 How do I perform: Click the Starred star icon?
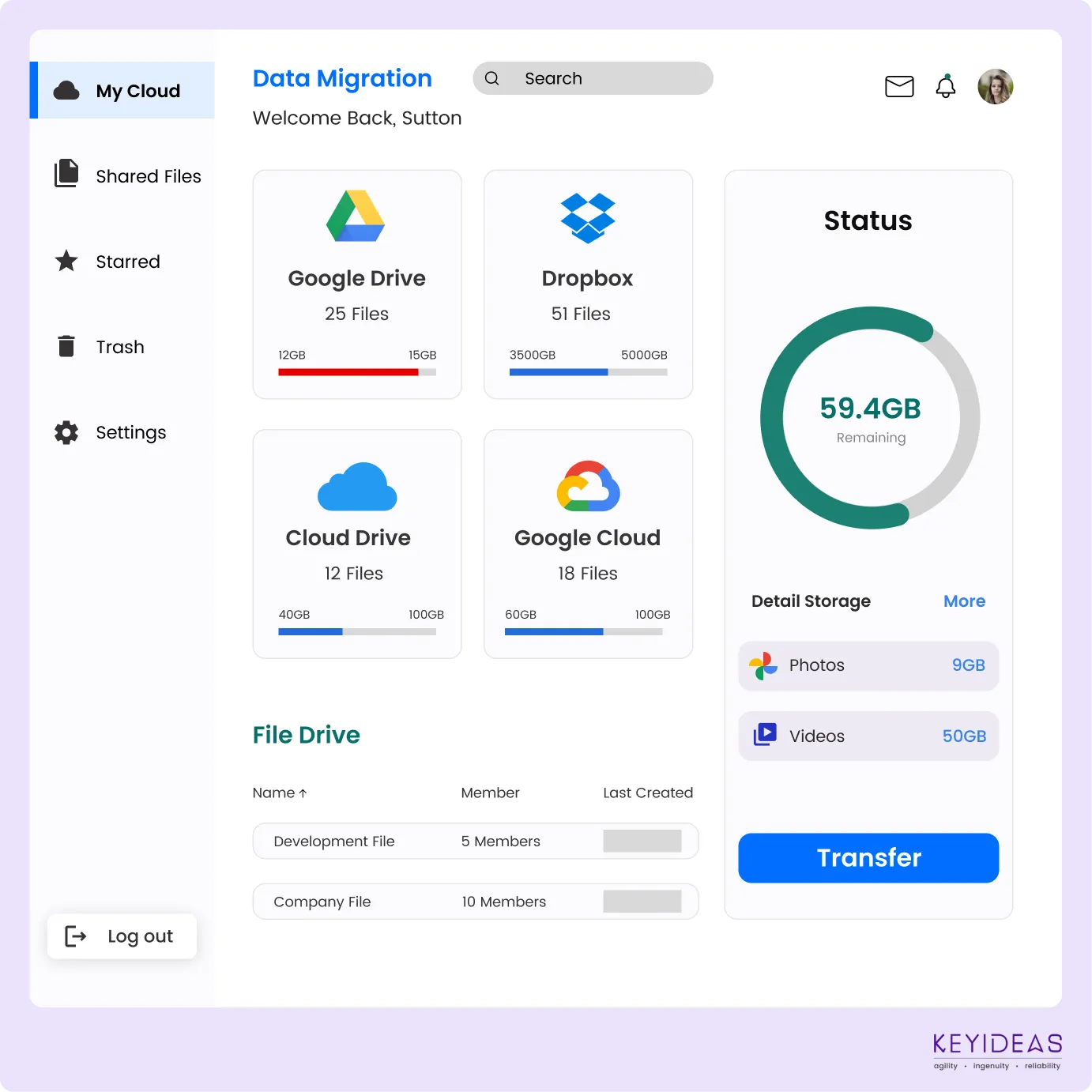click(x=66, y=261)
